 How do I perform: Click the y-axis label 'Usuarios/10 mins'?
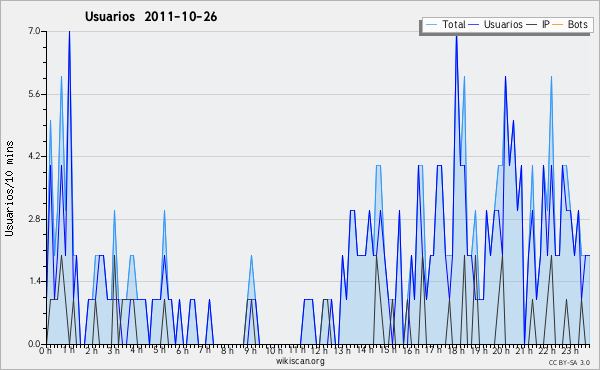tap(10, 189)
